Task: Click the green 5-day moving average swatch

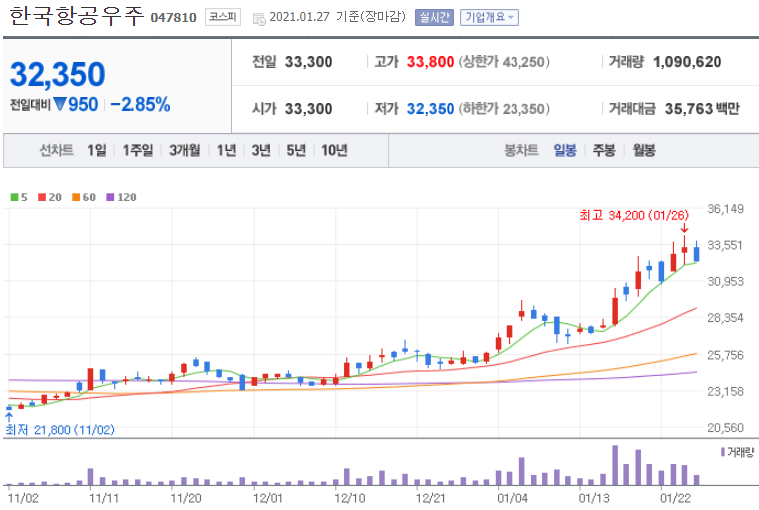Action: click(x=15, y=197)
